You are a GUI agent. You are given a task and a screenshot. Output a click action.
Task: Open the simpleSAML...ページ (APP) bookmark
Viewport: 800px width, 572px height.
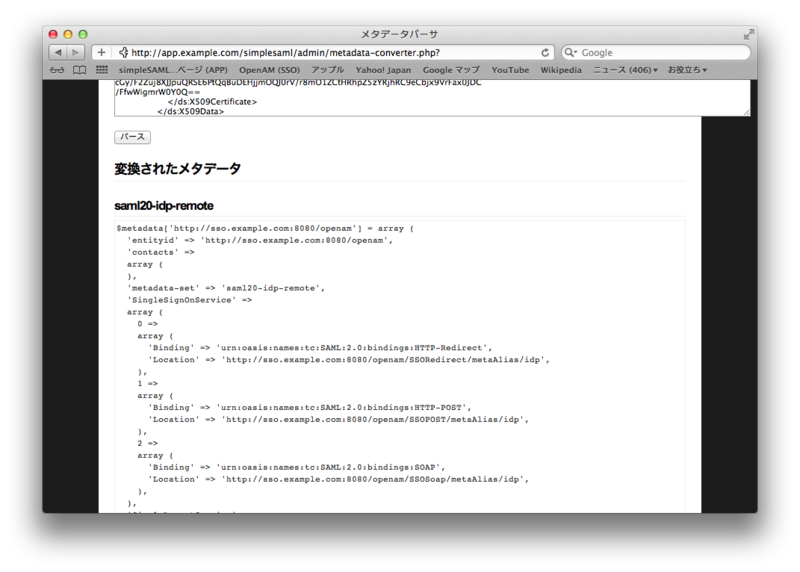coord(173,70)
